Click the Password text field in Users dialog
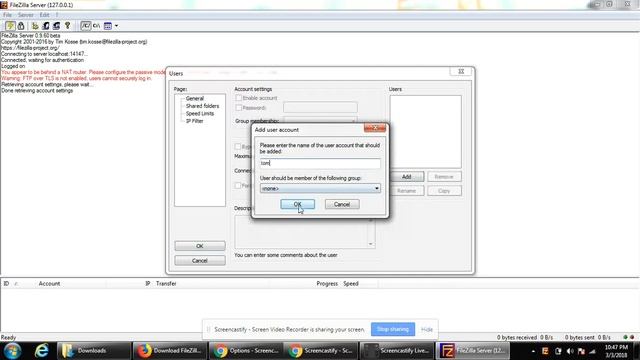The image size is (640, 360). (320, 107)
